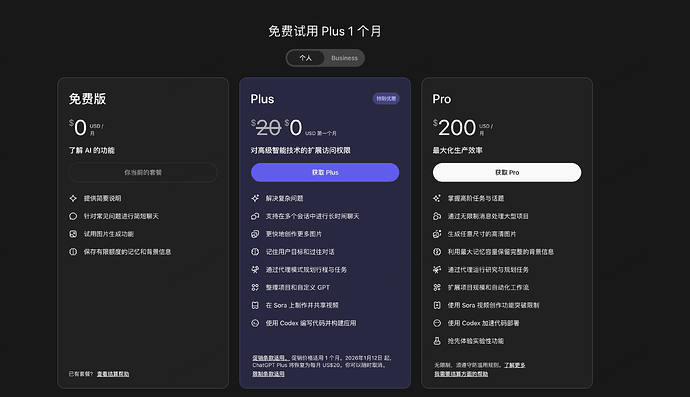This screenshot has height=397, width=690.
Task: Click the struck-through $20 price
Action: 266,128
